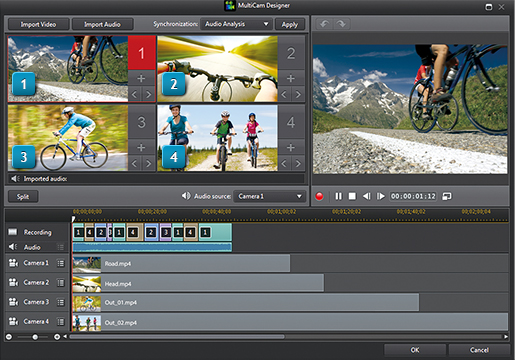Click the Import Video button
The image size is (524, 360).
coord(38,24)
